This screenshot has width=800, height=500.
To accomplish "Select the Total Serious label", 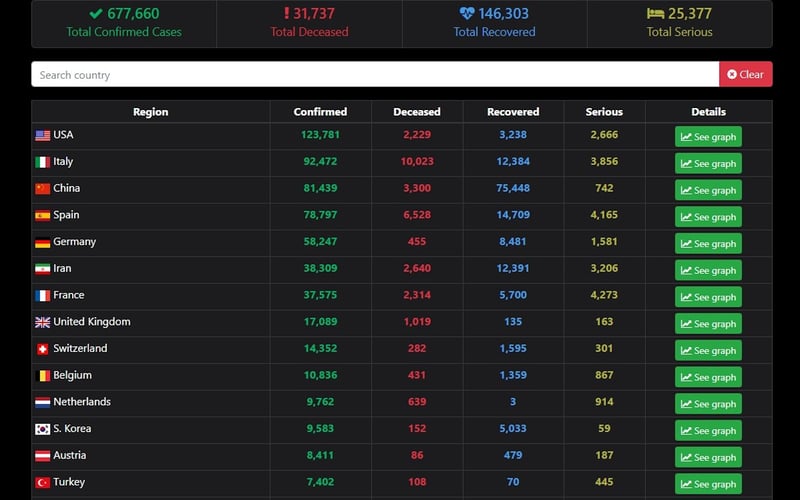I will tap(680, 32).
